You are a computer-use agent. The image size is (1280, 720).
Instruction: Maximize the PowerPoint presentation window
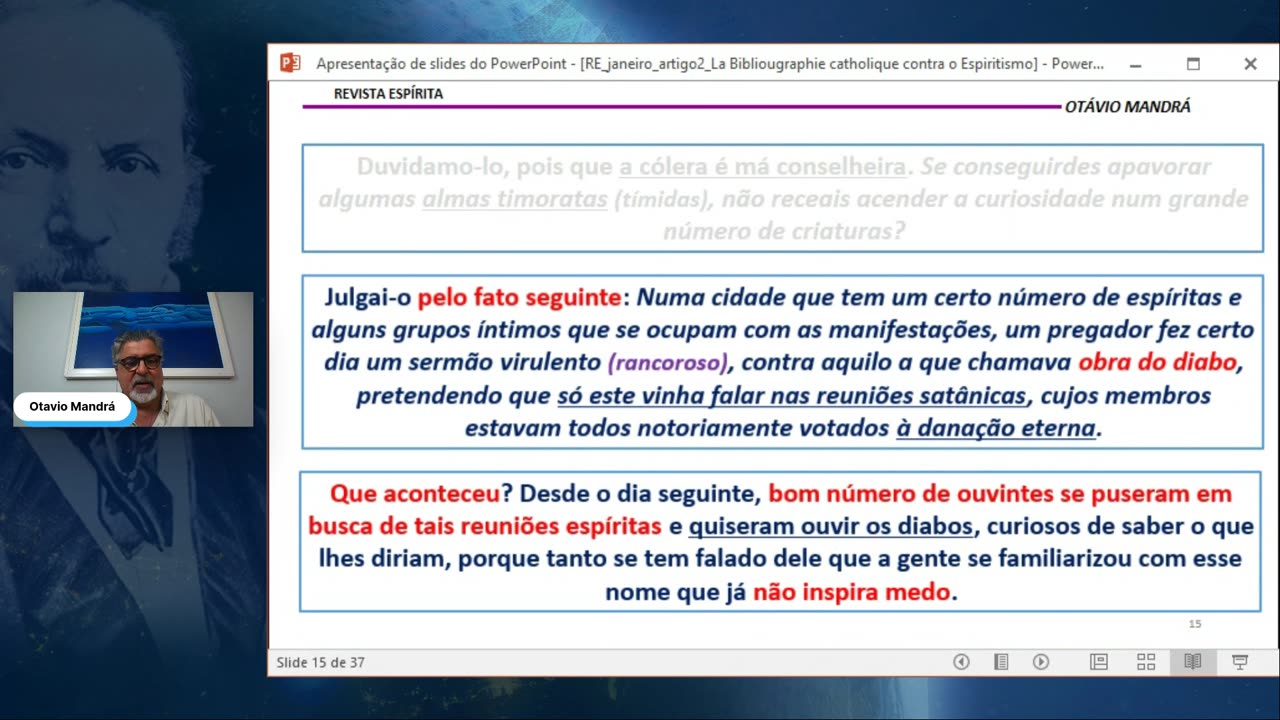point(1193,64)
